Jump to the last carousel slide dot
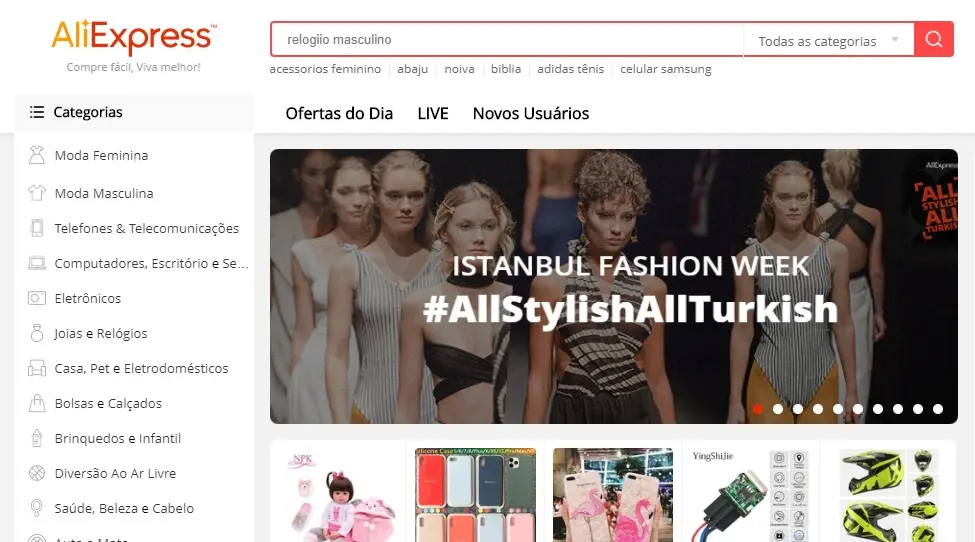975x542 pixels. (x=937, y=409)
